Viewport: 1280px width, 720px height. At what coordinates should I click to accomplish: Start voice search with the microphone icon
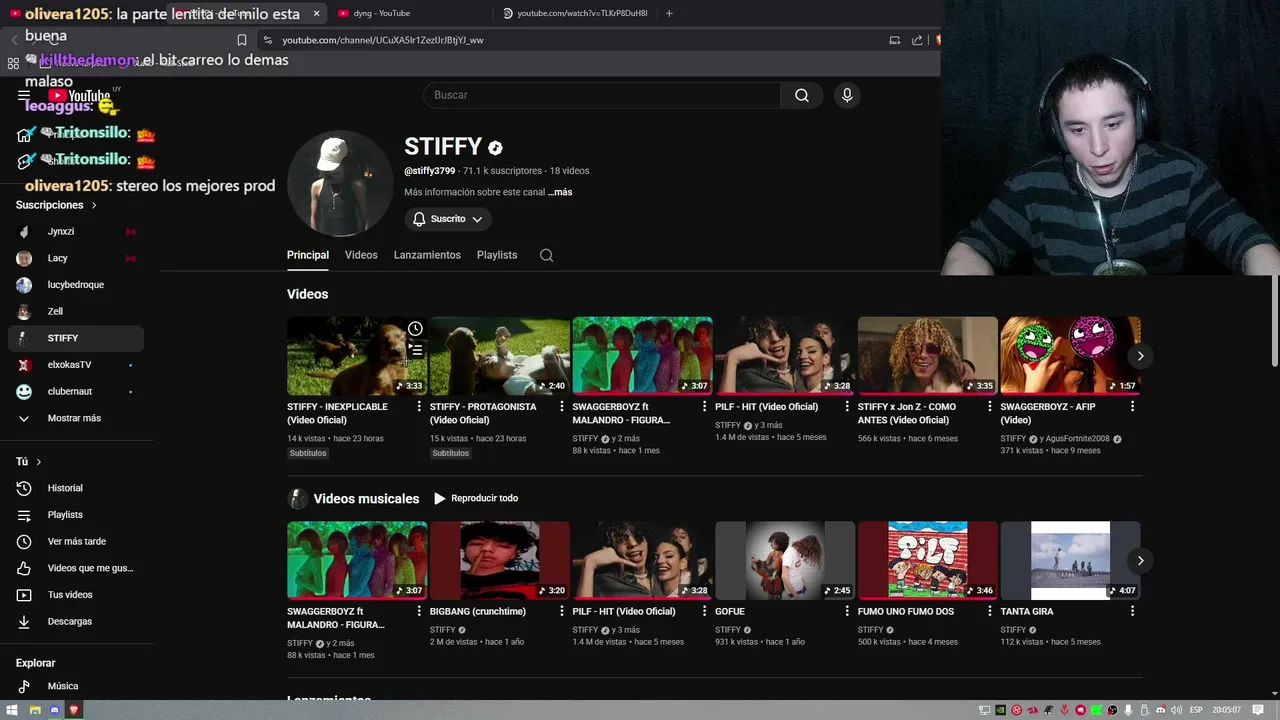pyautogui.click(x=847, y=95)
